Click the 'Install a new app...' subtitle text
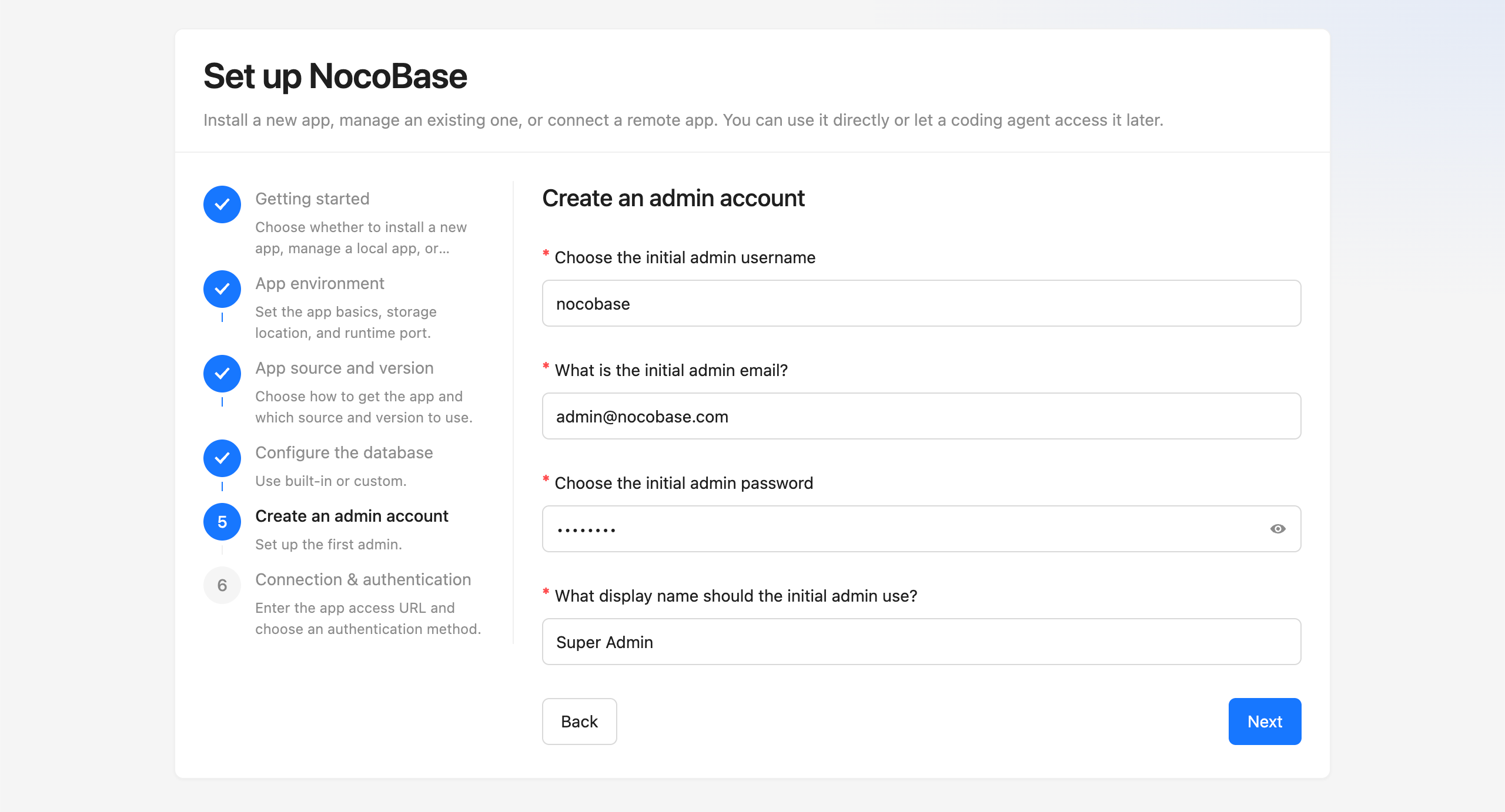The image size is (1505, 812). 683,120
